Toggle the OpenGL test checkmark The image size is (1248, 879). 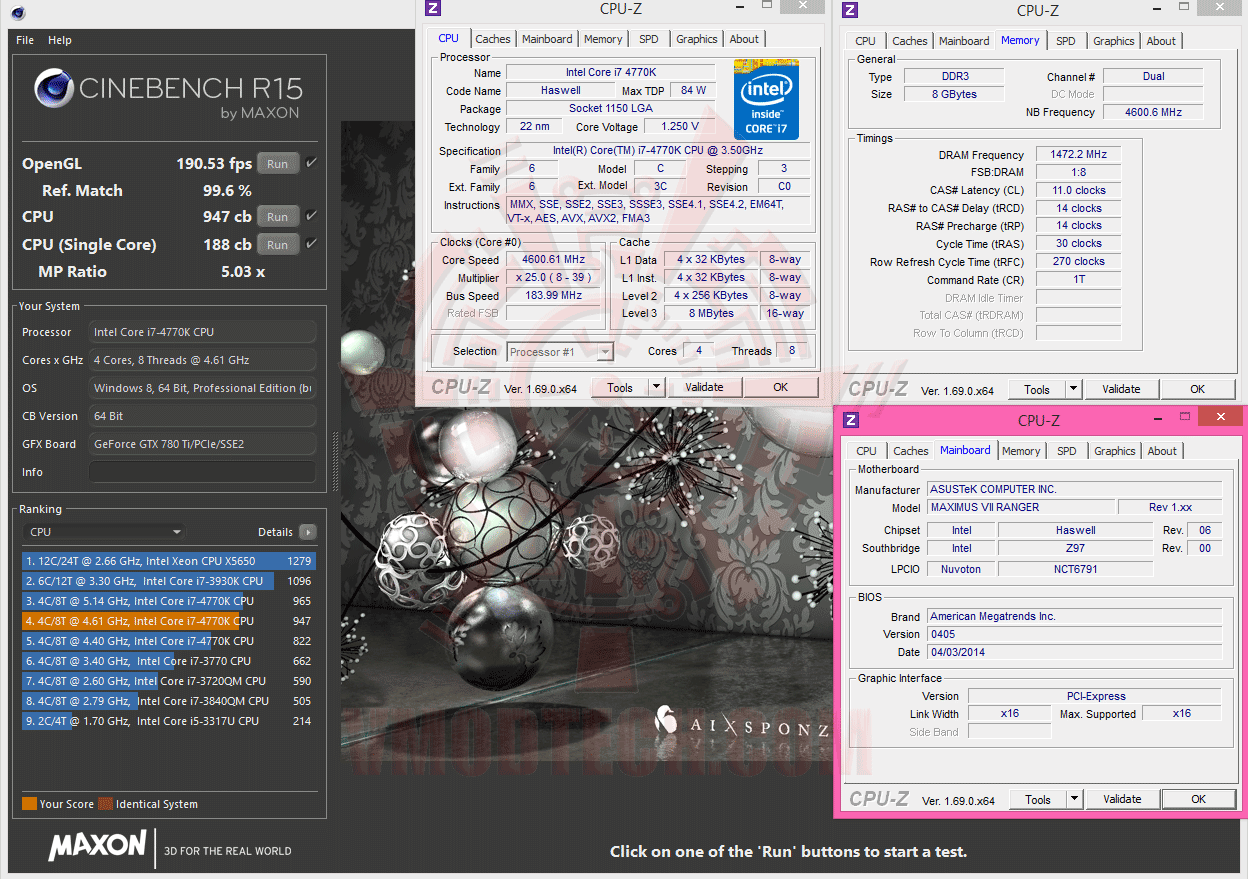click(x=311, y=163)
